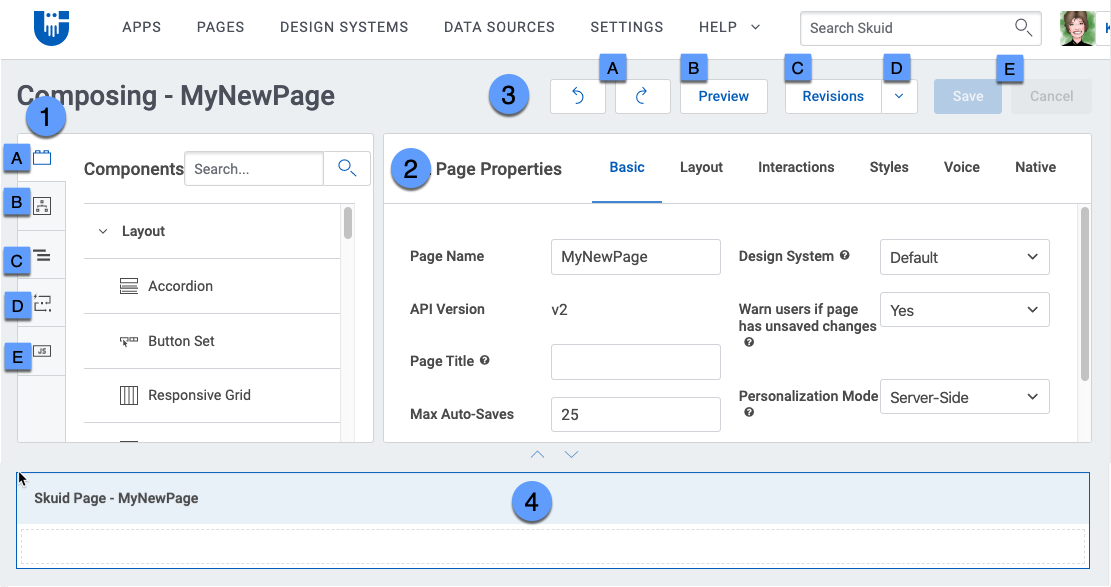Click the magnifier icon beside Components search
This screenshot has height=587, width=1111.
[347, 169]
